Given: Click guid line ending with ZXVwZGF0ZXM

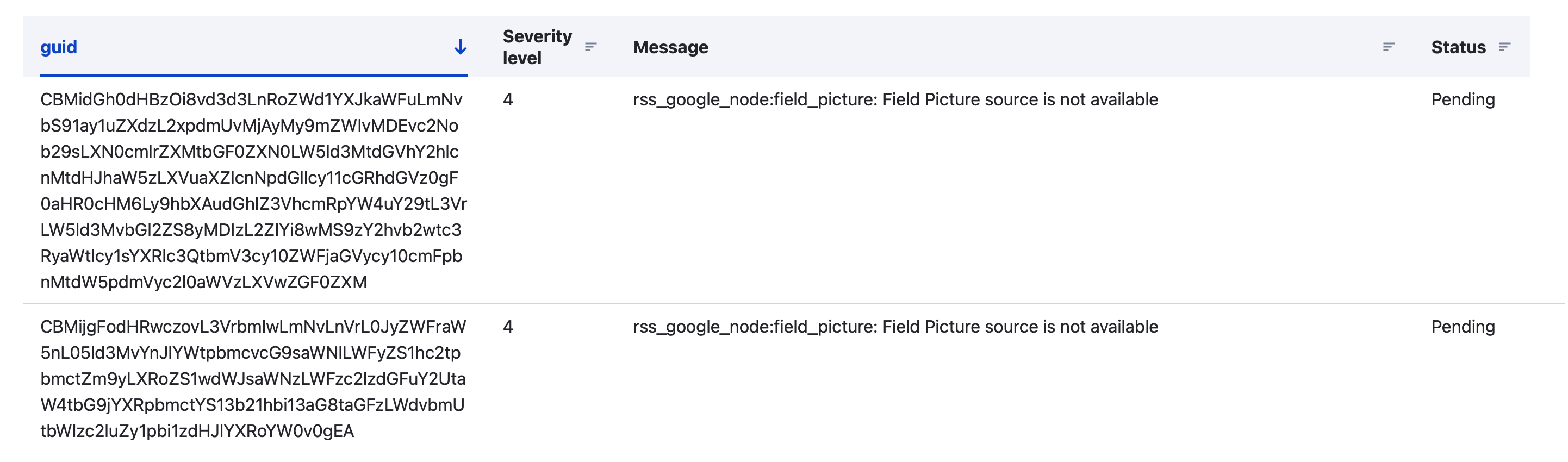Looking at the screenshot, I should pyautogui.click(x=203, y=282).
